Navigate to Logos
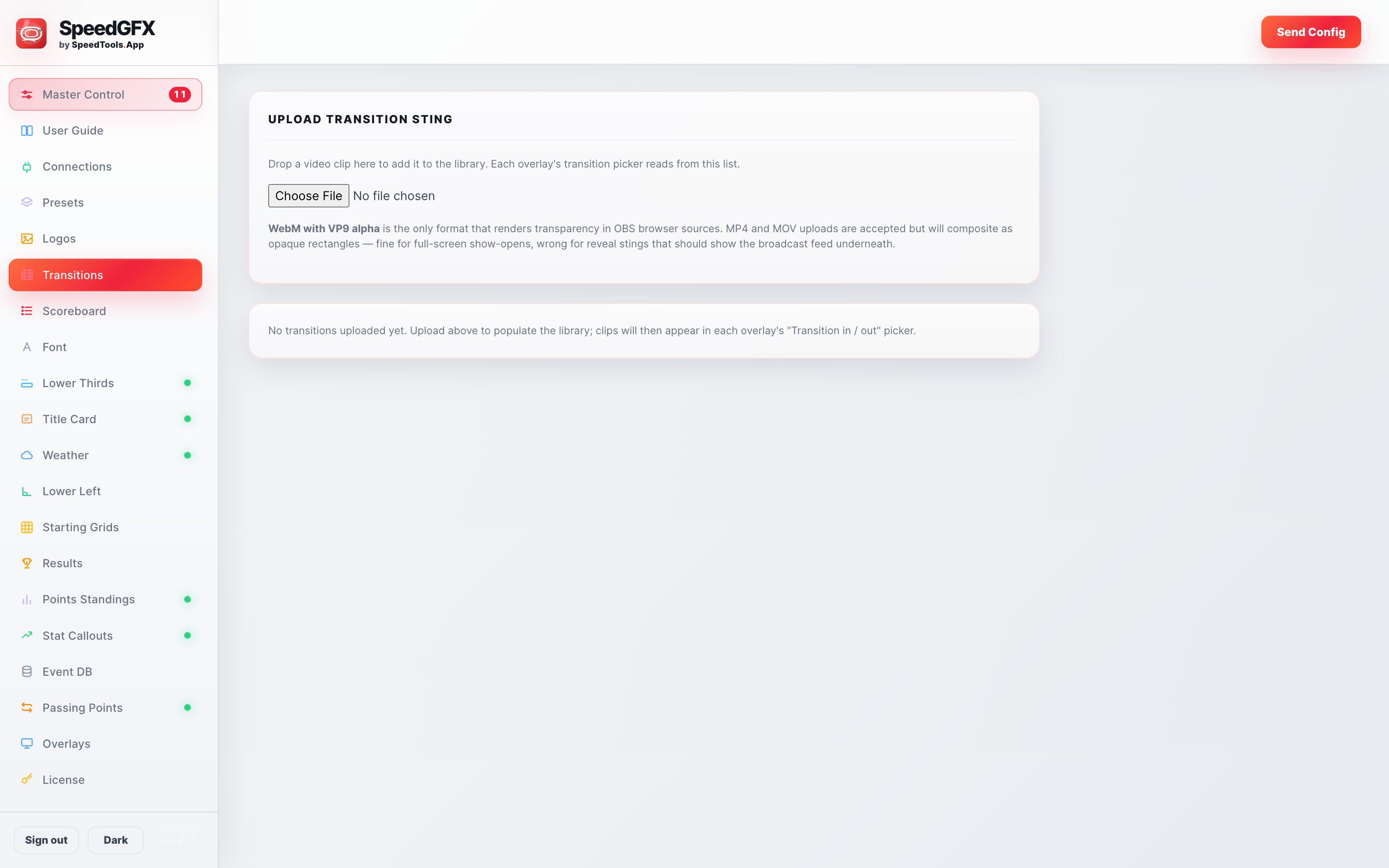Screen dimensions: 1389x868 [x=105, y=239]
